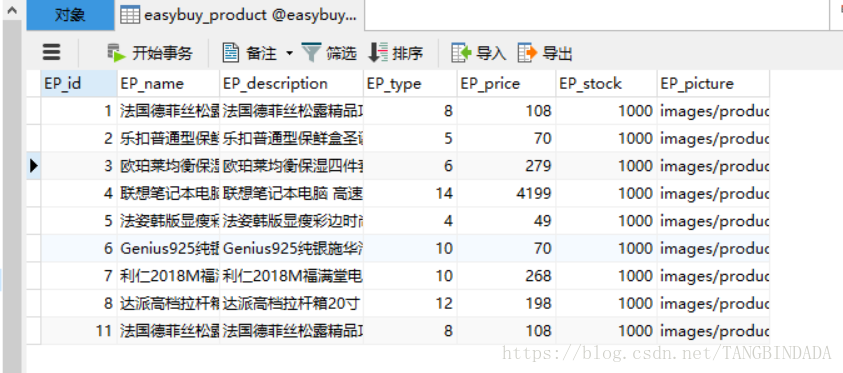Select the EP_type cell 4
This screenshot has width=843, height=373.
(x=410, y=220)
